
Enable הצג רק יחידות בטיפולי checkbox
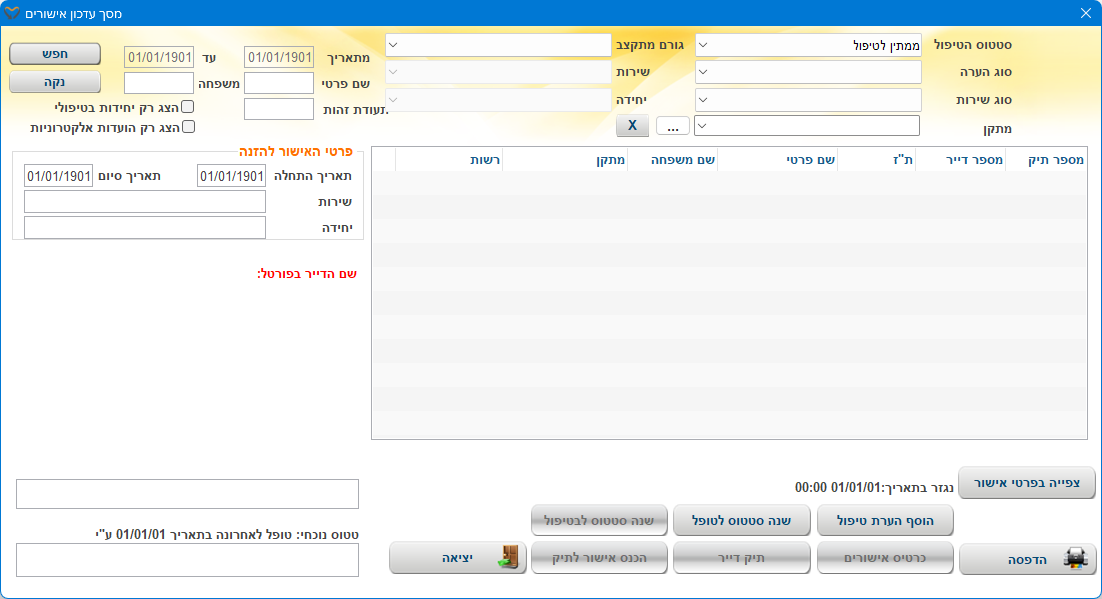(187, 107)
